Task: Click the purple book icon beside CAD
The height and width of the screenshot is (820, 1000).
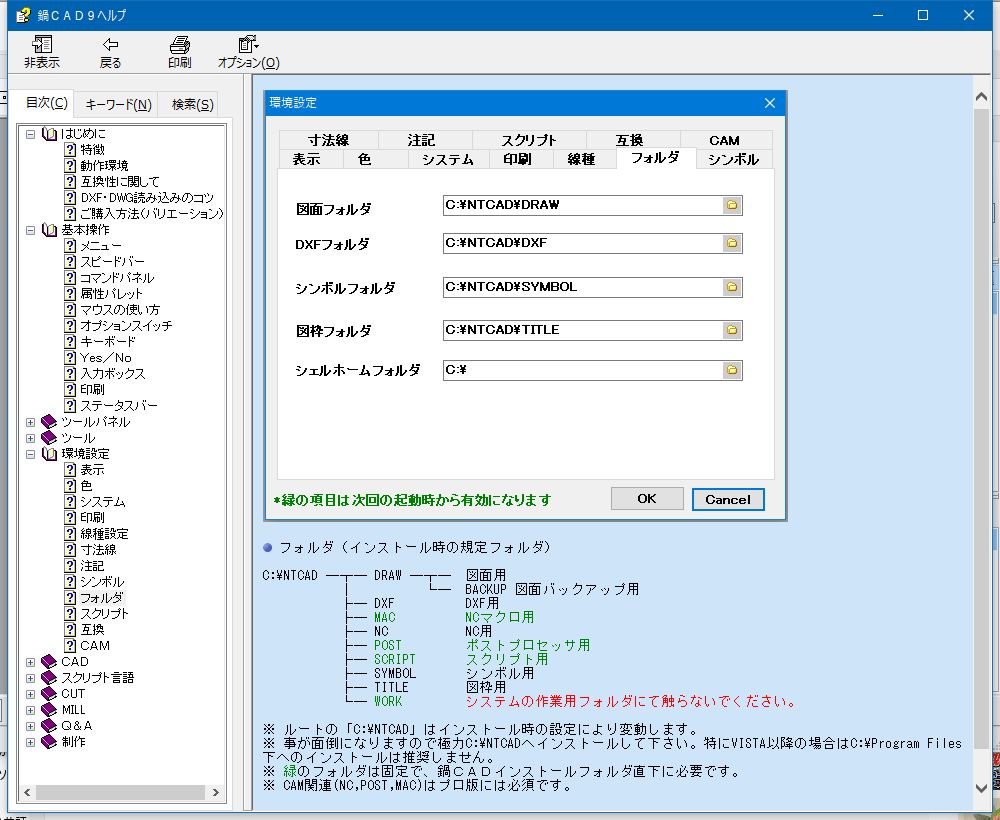Action: pos(49,661)
